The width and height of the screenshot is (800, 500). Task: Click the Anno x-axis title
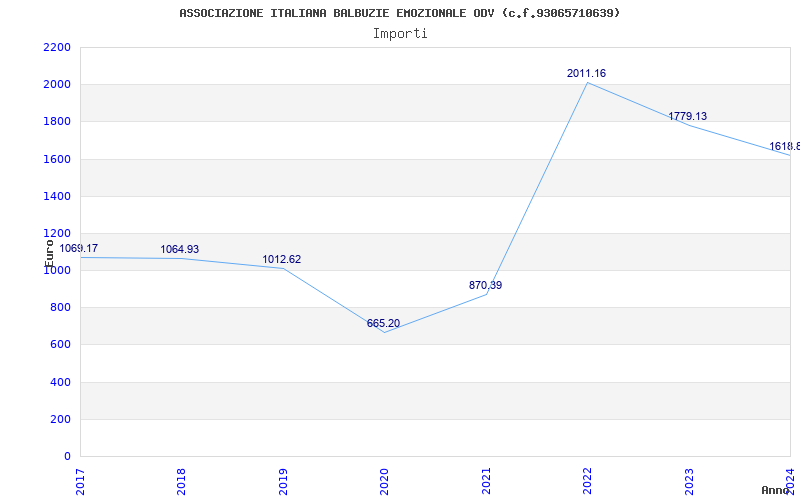tap(776, 490)
